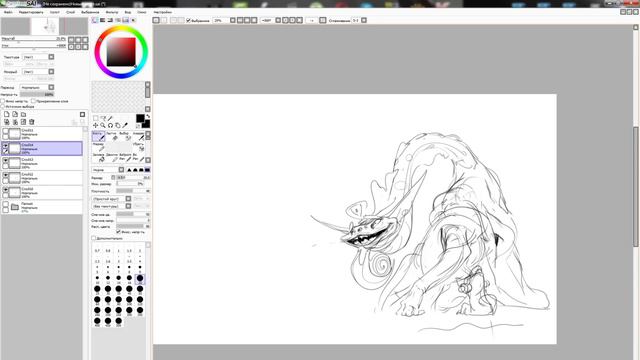Toggle the color wheel panel icon

(x=95, y=20)
